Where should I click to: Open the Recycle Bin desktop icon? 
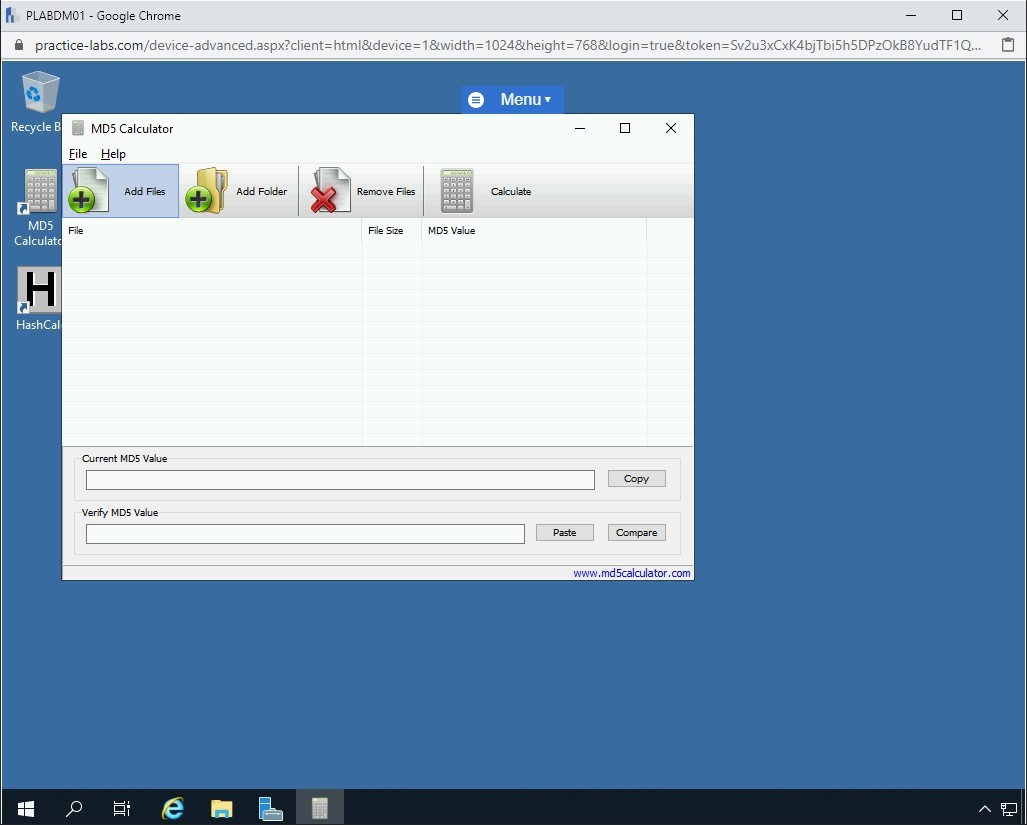pos(40,93)
